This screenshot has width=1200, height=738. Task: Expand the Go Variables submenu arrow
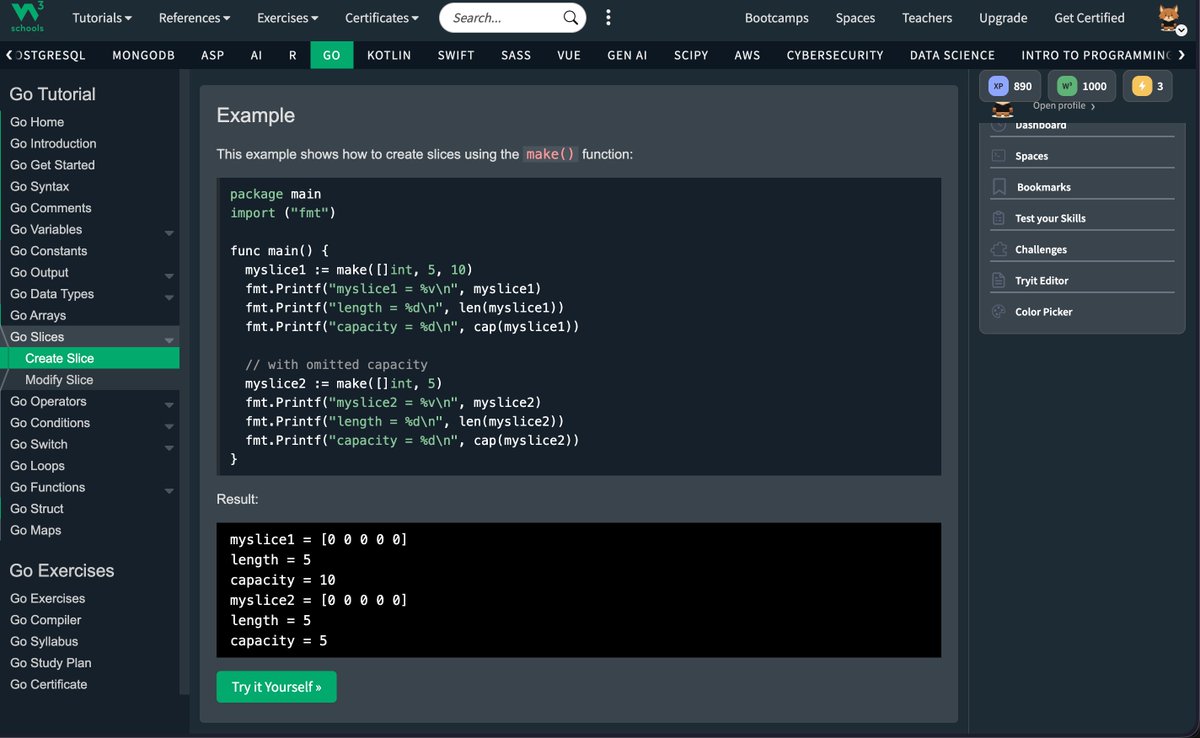pos(169,232)
